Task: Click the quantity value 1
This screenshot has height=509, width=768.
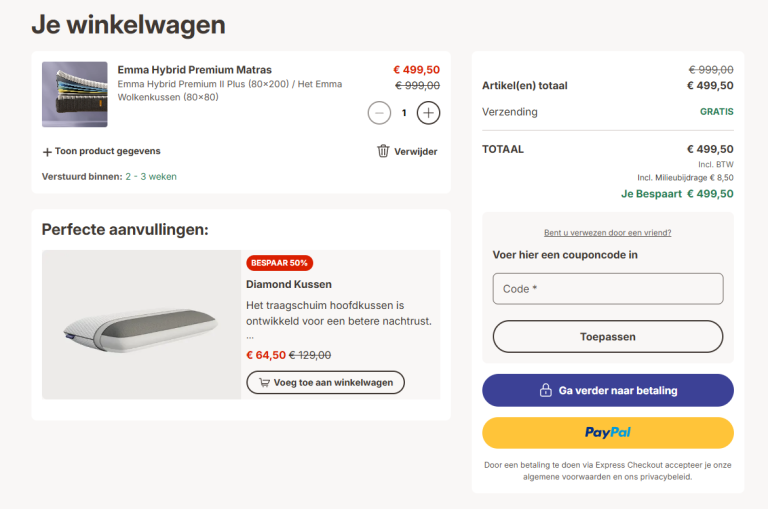Action: pos(404,113)
